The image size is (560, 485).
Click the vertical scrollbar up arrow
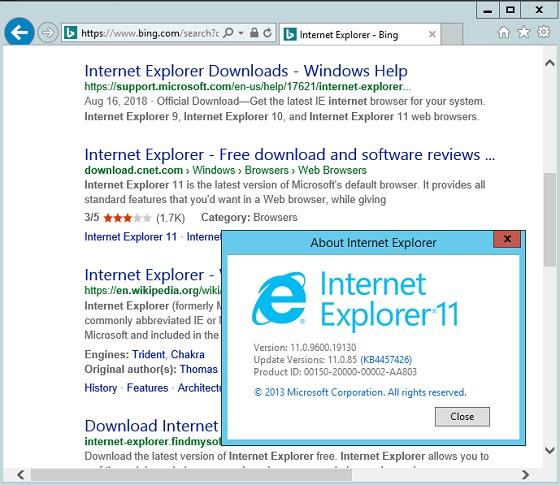(550, 63)
